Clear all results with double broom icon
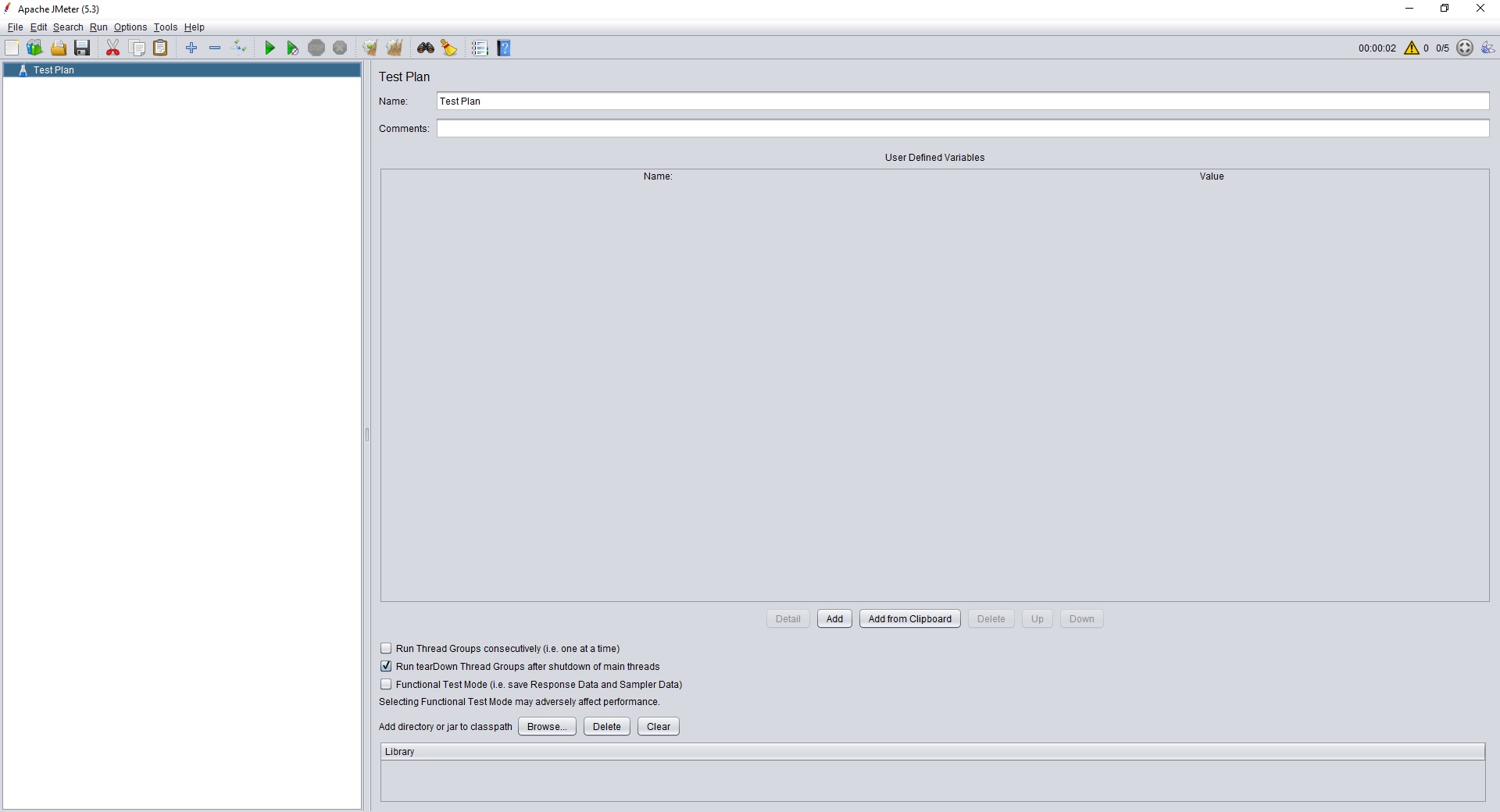The width and height of the screenshot is (1500, 812). (395, 48)
